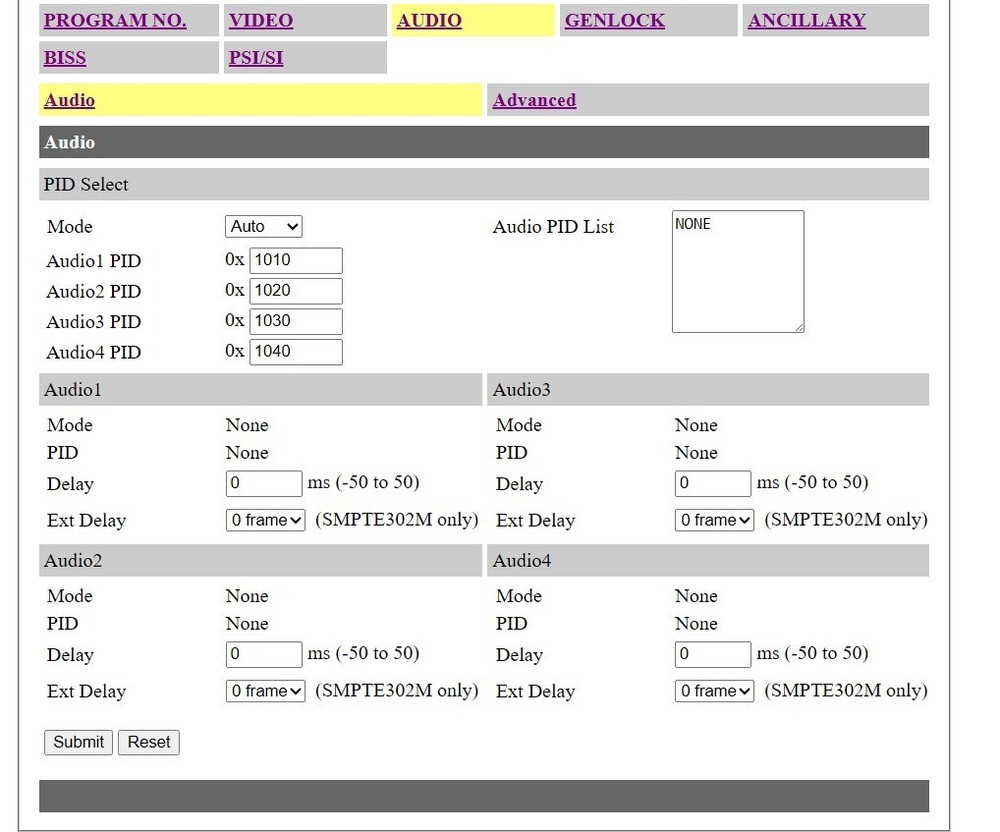Select the Audio sub-tab link
1000x832 pixels.
point(70,100)
